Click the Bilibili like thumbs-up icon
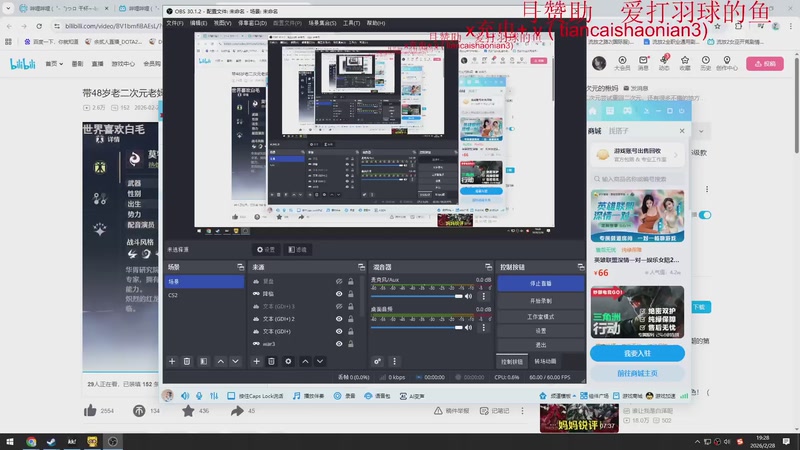Screen dimensions: 800x450 pos(90,410)
